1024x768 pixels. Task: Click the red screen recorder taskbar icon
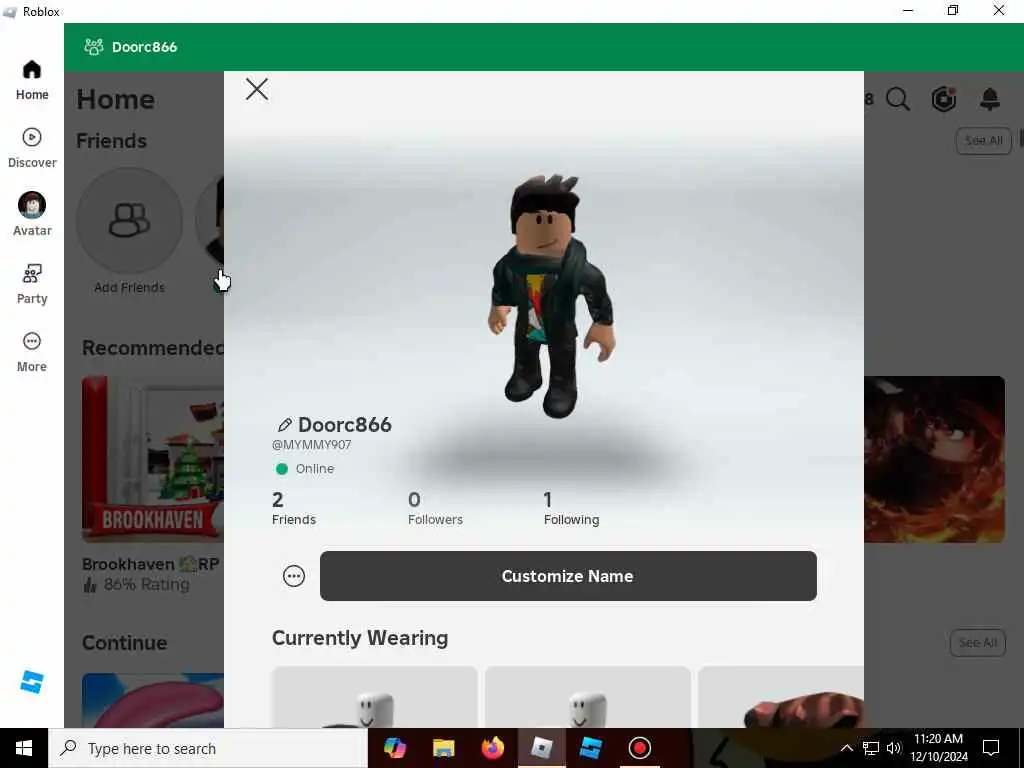coord(639,748)
